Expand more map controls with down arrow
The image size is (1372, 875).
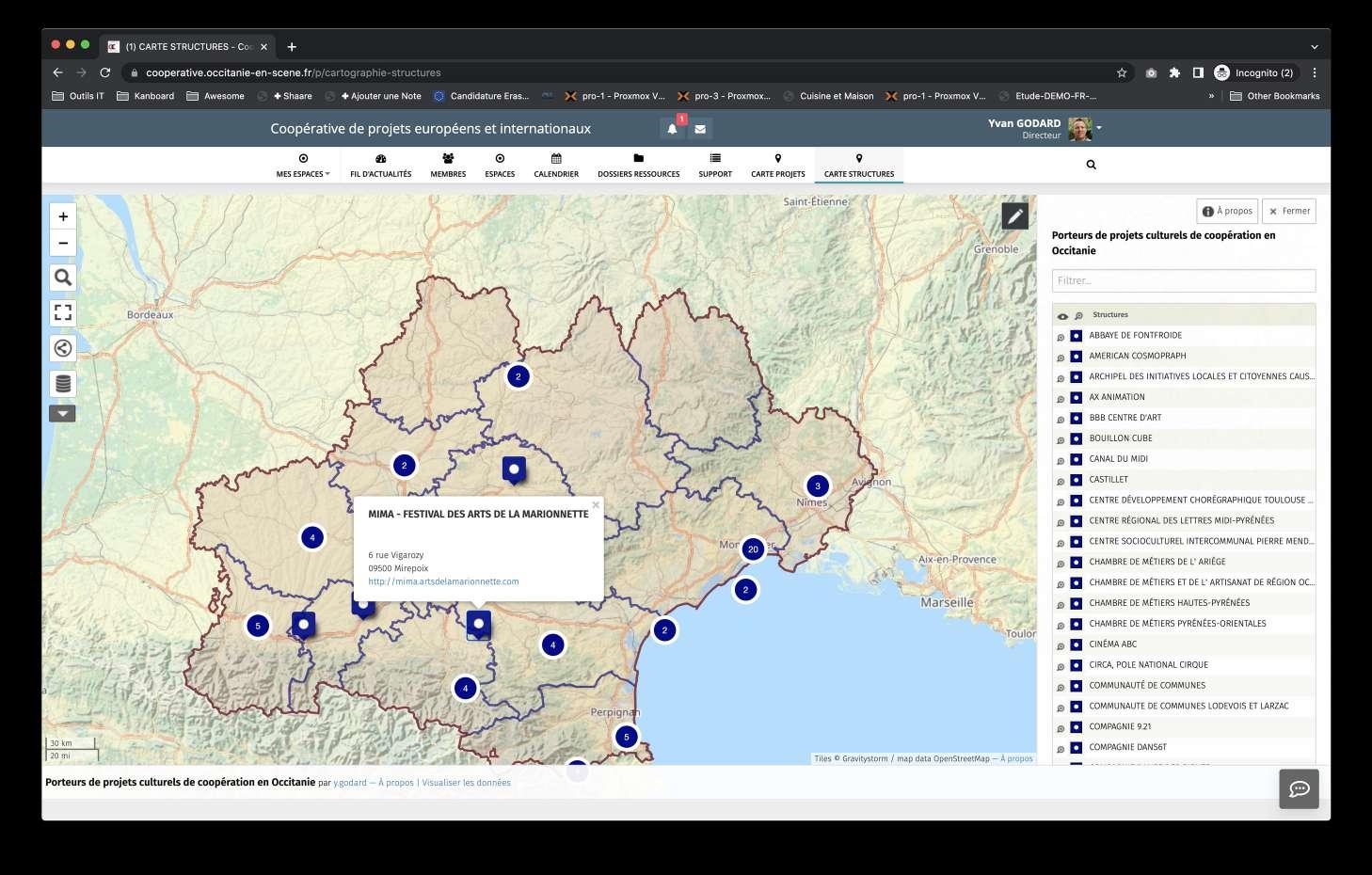(63, 413)
